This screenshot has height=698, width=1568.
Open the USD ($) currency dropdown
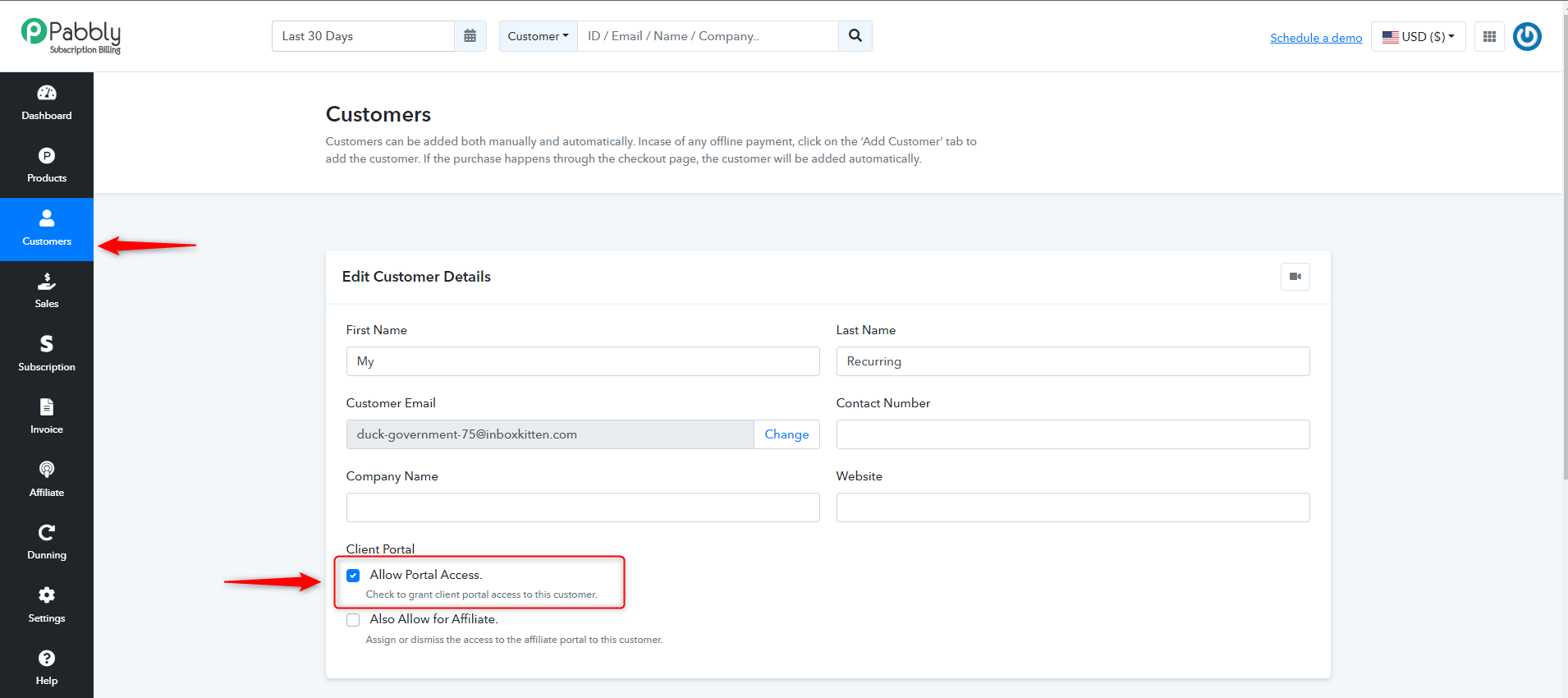pyautogui.click(x=1419, y=36)
